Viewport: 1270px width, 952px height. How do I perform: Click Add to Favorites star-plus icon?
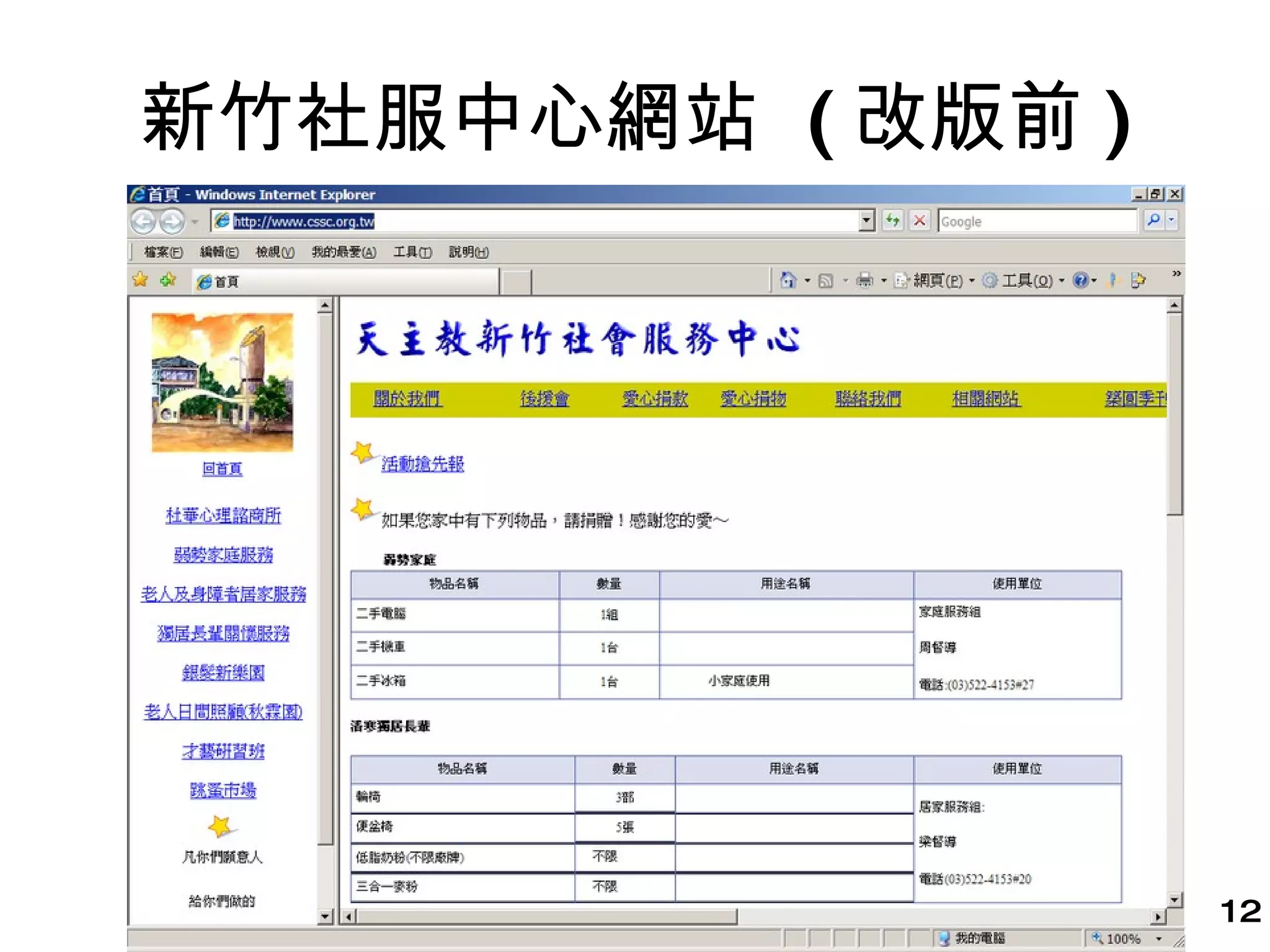[168, 280]
